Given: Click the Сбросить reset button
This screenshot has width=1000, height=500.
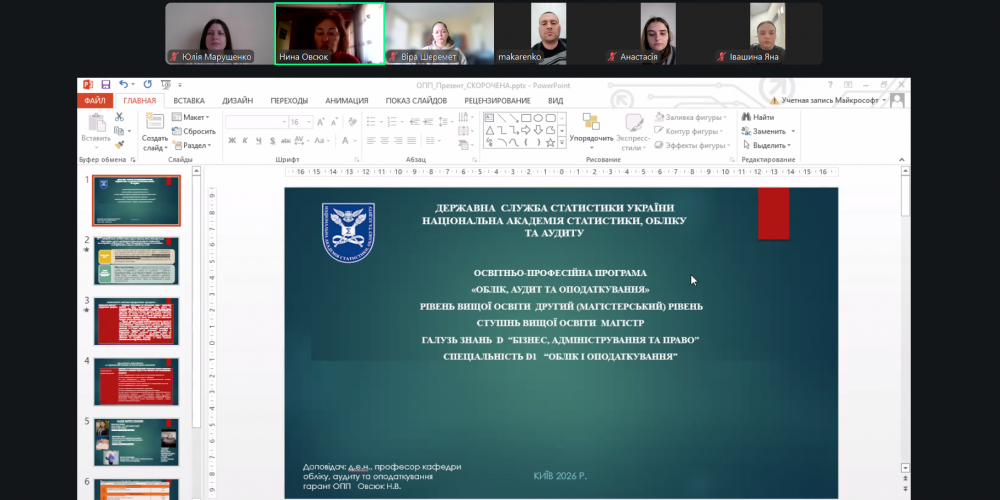Looking at the screenshot, I should point(194,131).
